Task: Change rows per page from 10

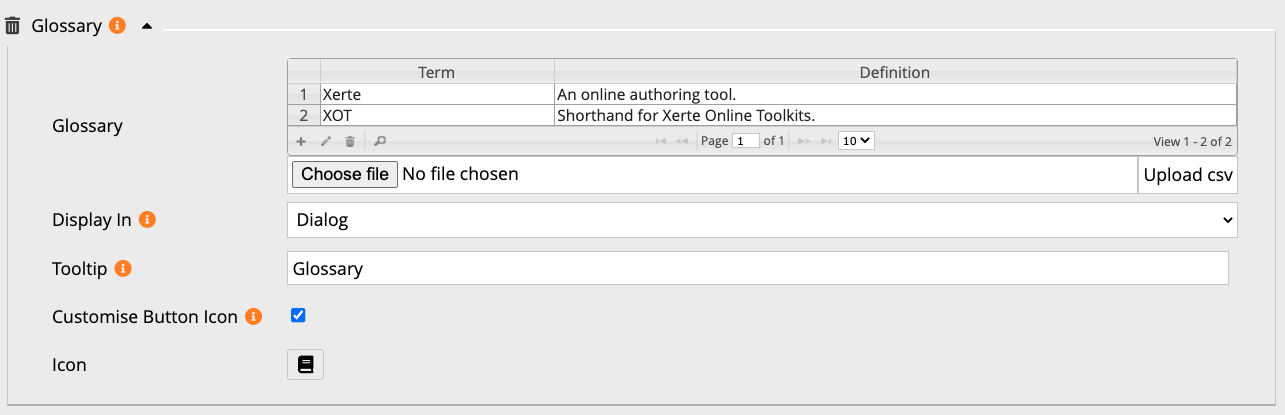Action: click(856, 141)
